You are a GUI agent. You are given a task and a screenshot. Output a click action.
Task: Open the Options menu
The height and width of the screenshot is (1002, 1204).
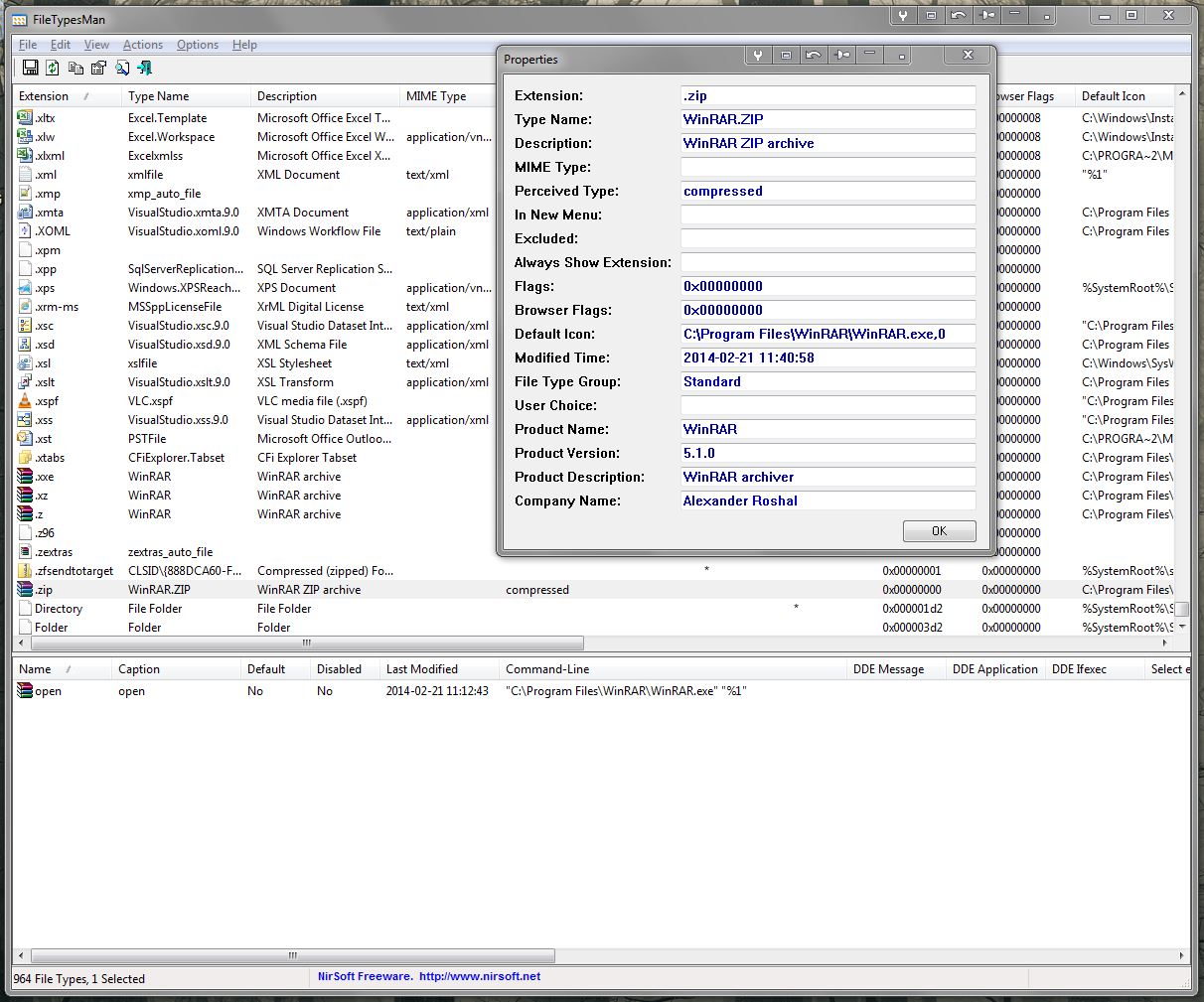click(198, 45)
